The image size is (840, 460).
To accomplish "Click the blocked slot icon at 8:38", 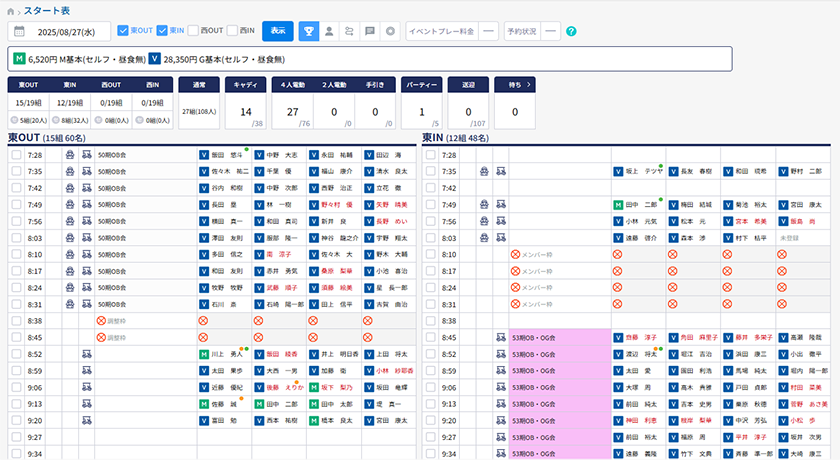I will [203, 322].
